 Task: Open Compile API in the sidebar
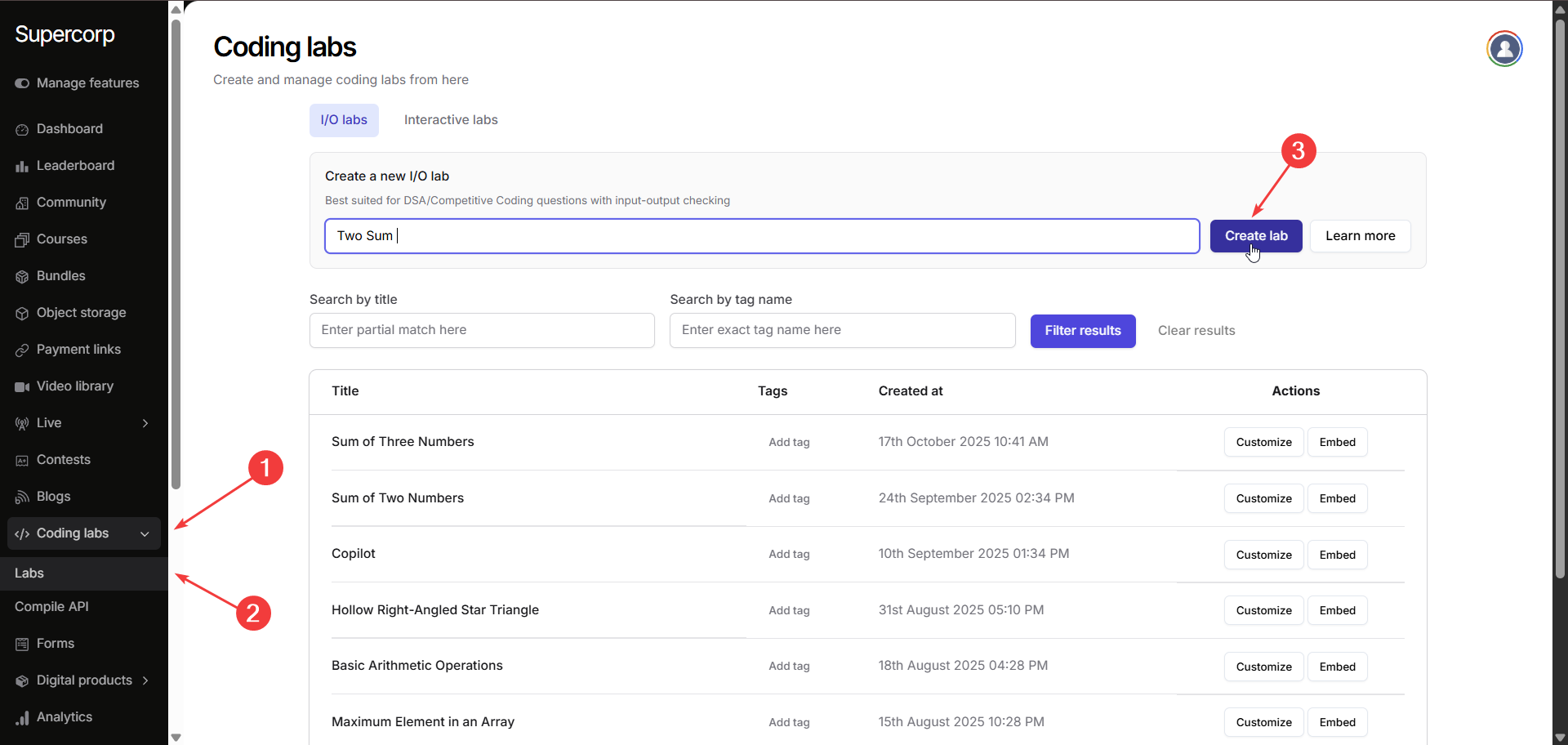(x=51, y=607)
